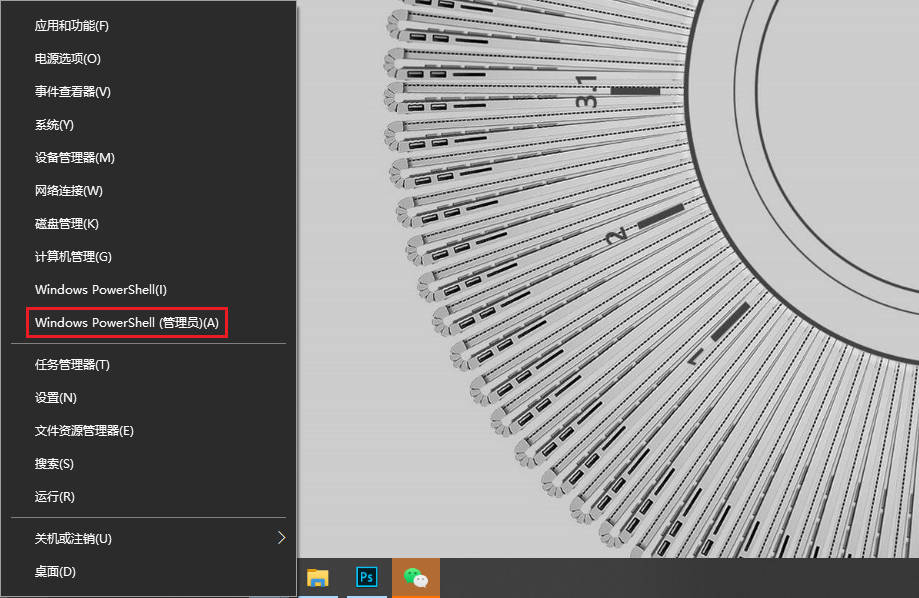The height and width of the screenshot is (598, 919).
Task: Open File Explorer taskbar icon
Action: pos(318,577)
